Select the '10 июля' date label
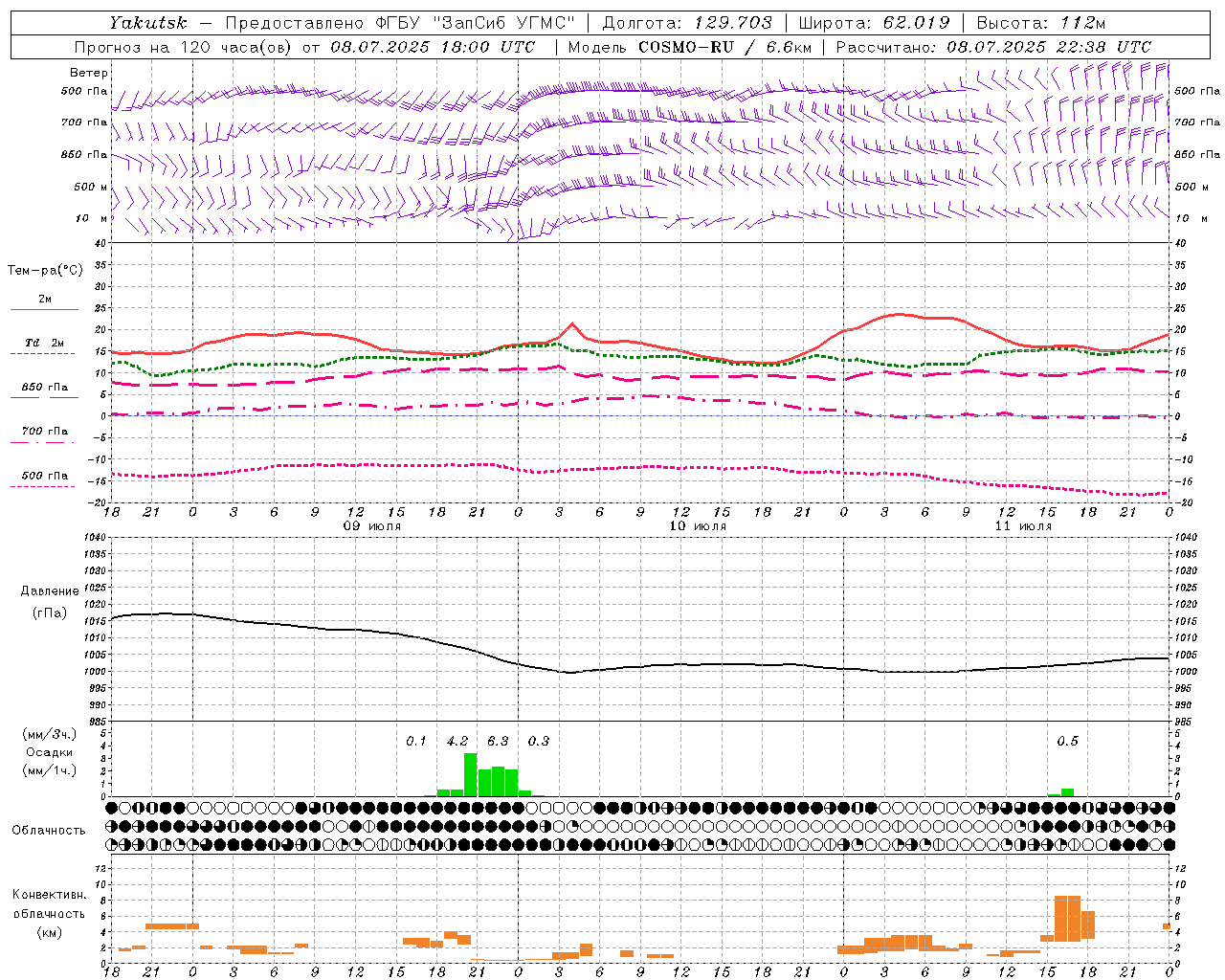The image size is (1225, 980). coord(697,526)
